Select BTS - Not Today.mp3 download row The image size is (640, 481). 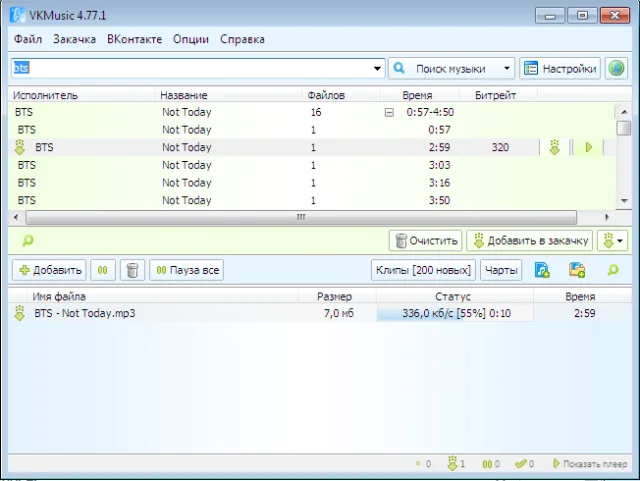pyautogui.click(x=320, y=313)
